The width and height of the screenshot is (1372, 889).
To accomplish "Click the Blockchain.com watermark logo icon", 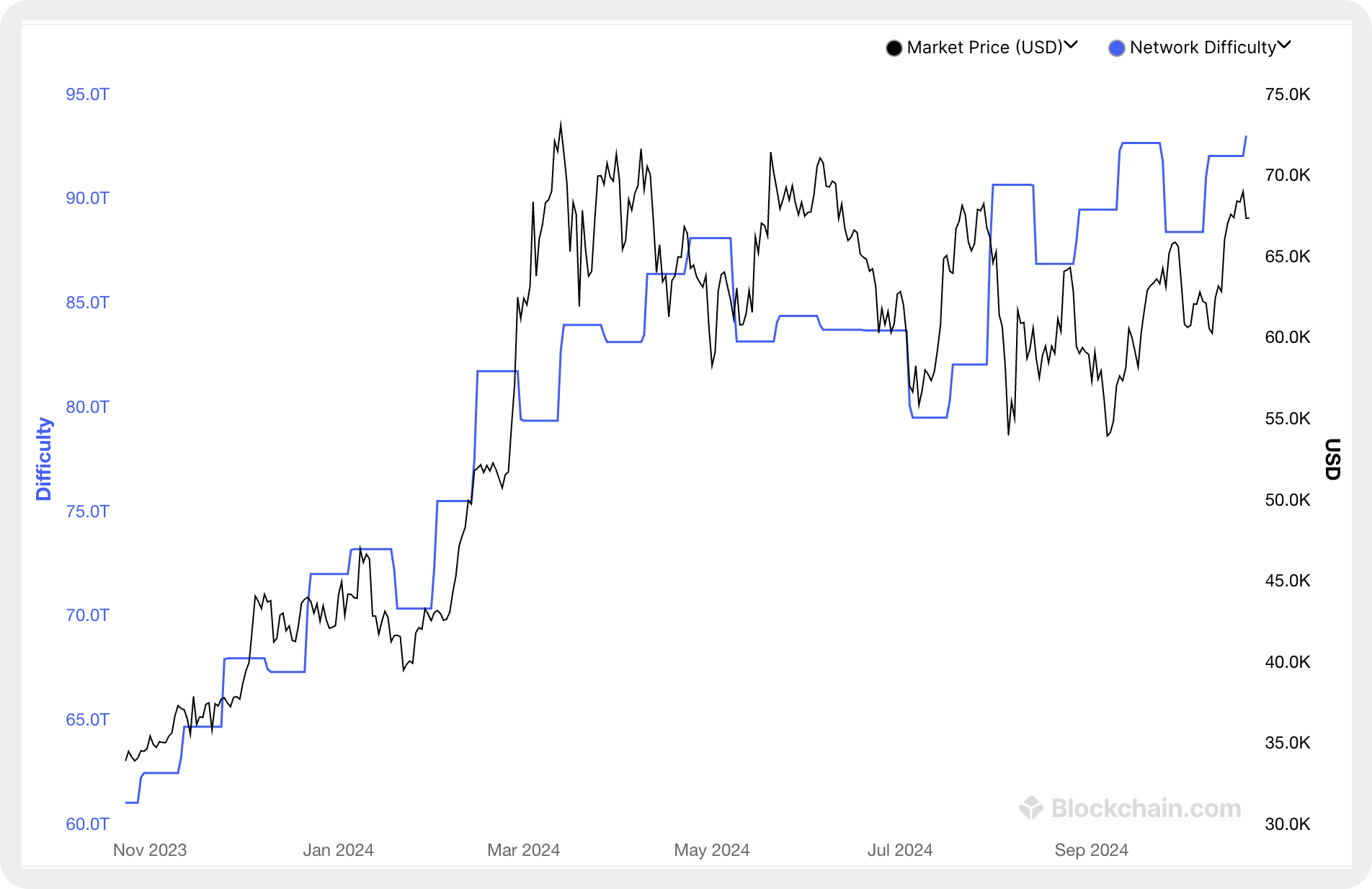I will click(1031, 808).
